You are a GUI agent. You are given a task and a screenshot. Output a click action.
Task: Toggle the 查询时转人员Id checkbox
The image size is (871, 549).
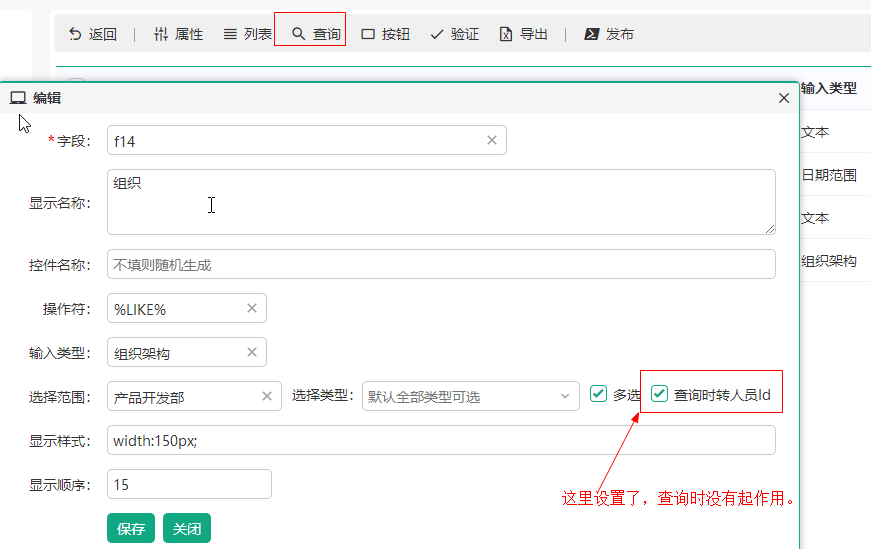[659, 394]
